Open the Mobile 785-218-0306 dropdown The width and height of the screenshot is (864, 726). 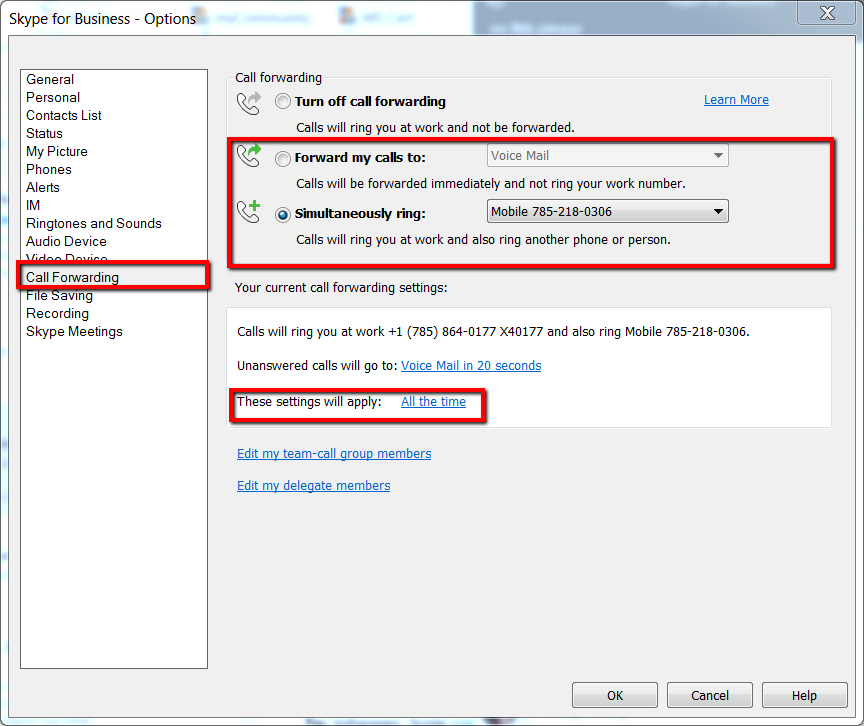tap(608, 212)
